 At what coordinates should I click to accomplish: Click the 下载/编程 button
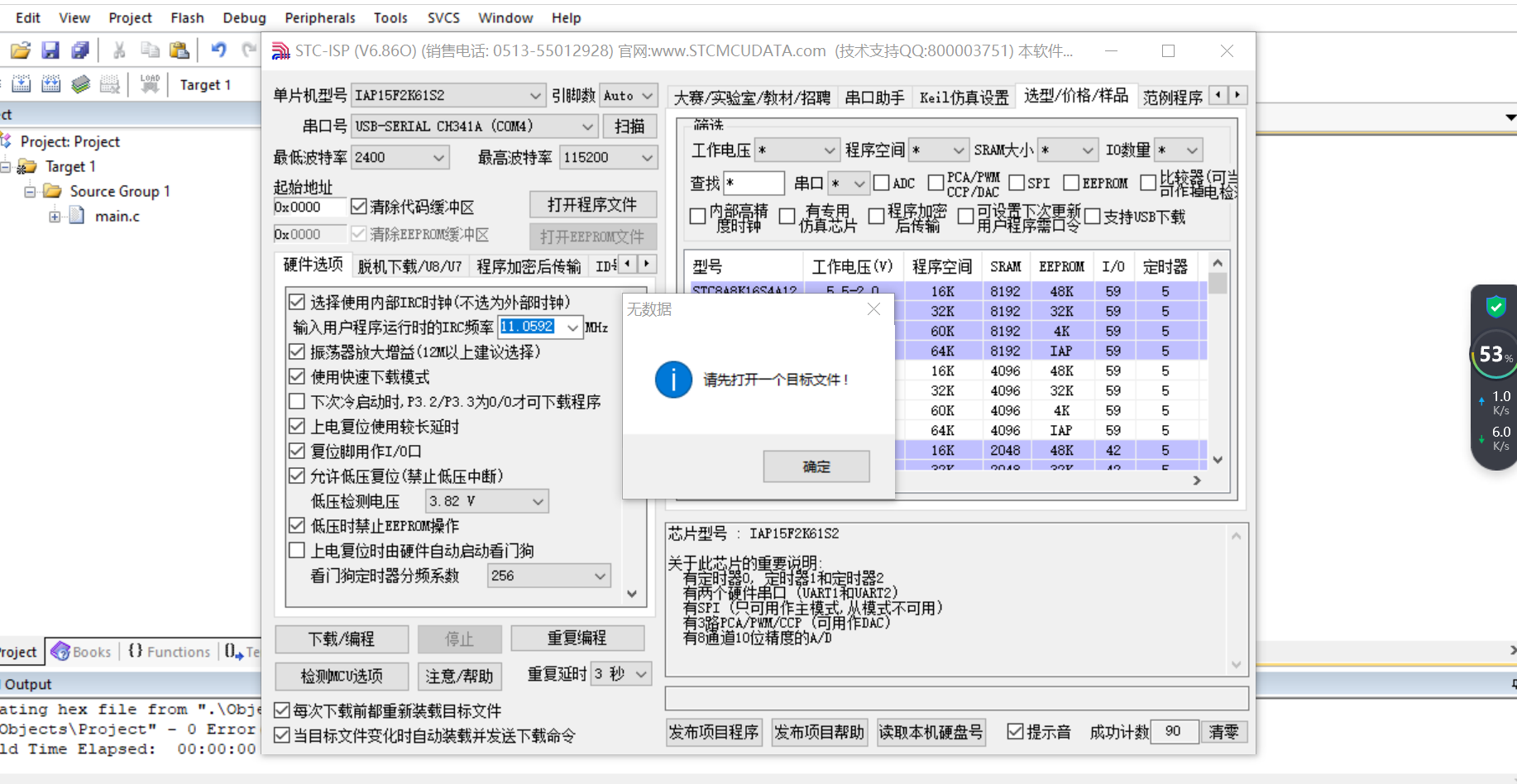click(342, 638)
